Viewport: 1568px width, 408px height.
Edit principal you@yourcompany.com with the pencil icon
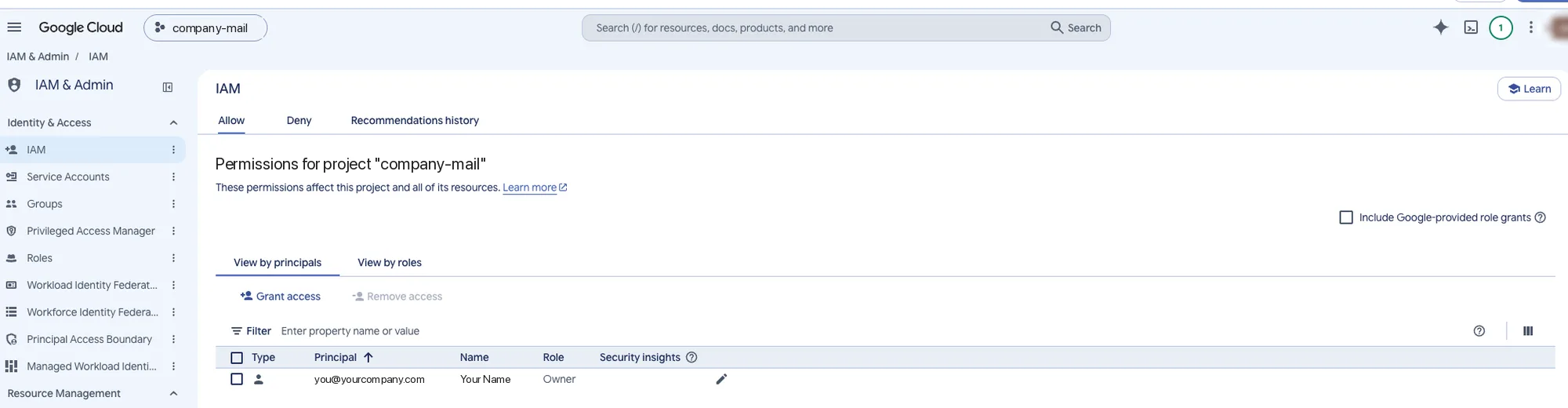pyautogui.click(x=721, y=379)
